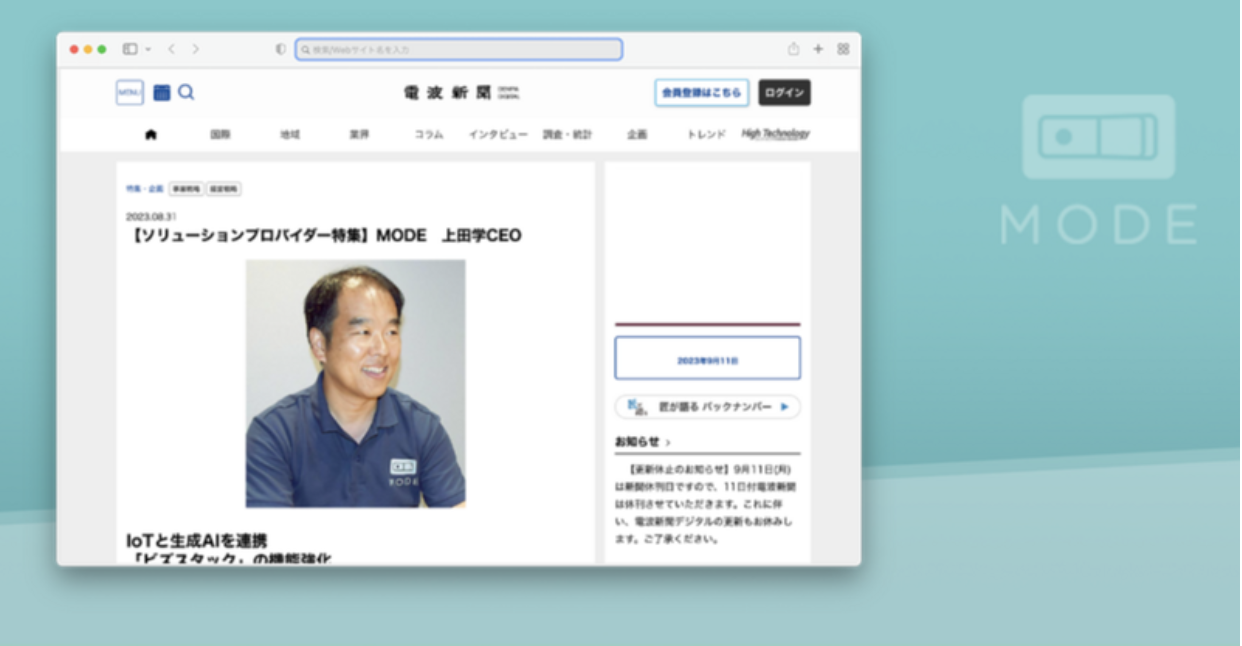Click the MENU icon in site header
The image size is (1242, 646).
[130, 93]
